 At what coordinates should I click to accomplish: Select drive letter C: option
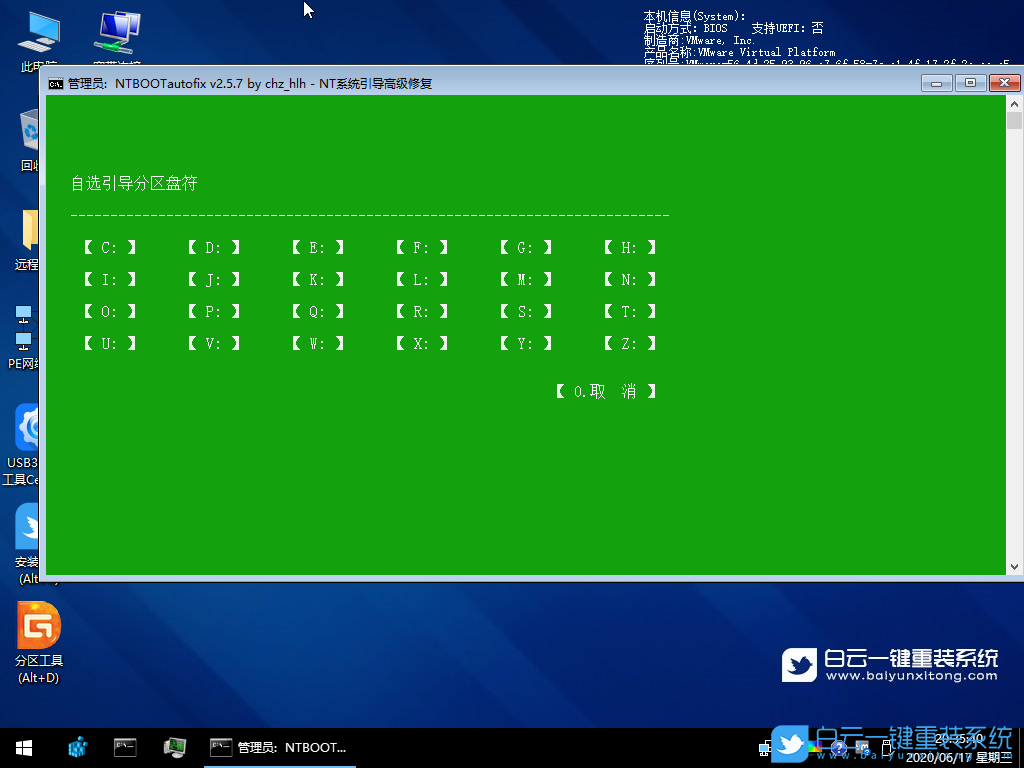pyautogui.click(x=109, y=248)
